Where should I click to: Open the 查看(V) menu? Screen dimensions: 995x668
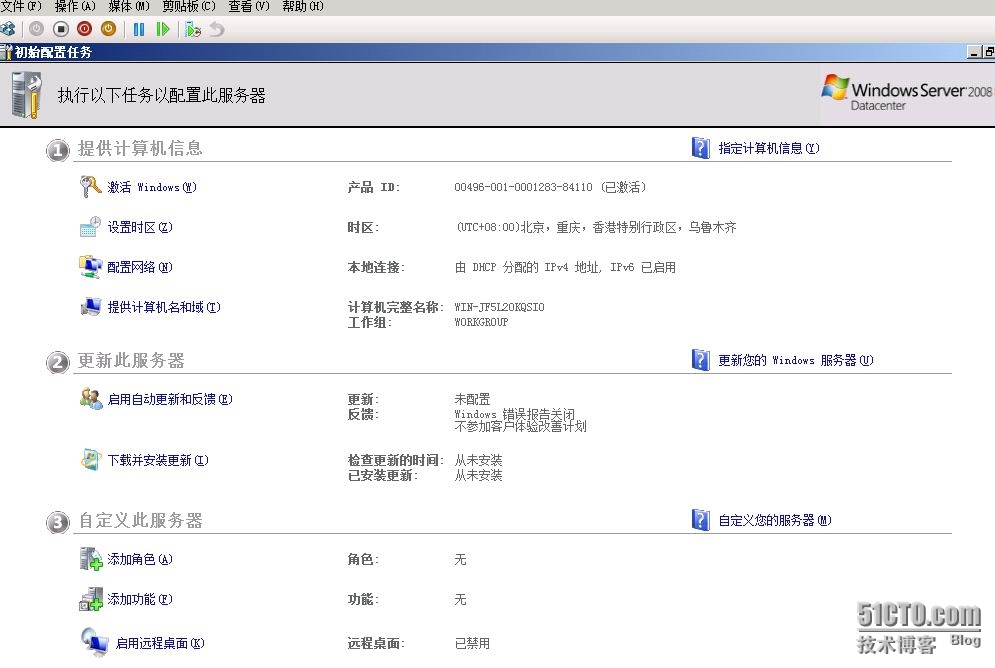[249, 6]
